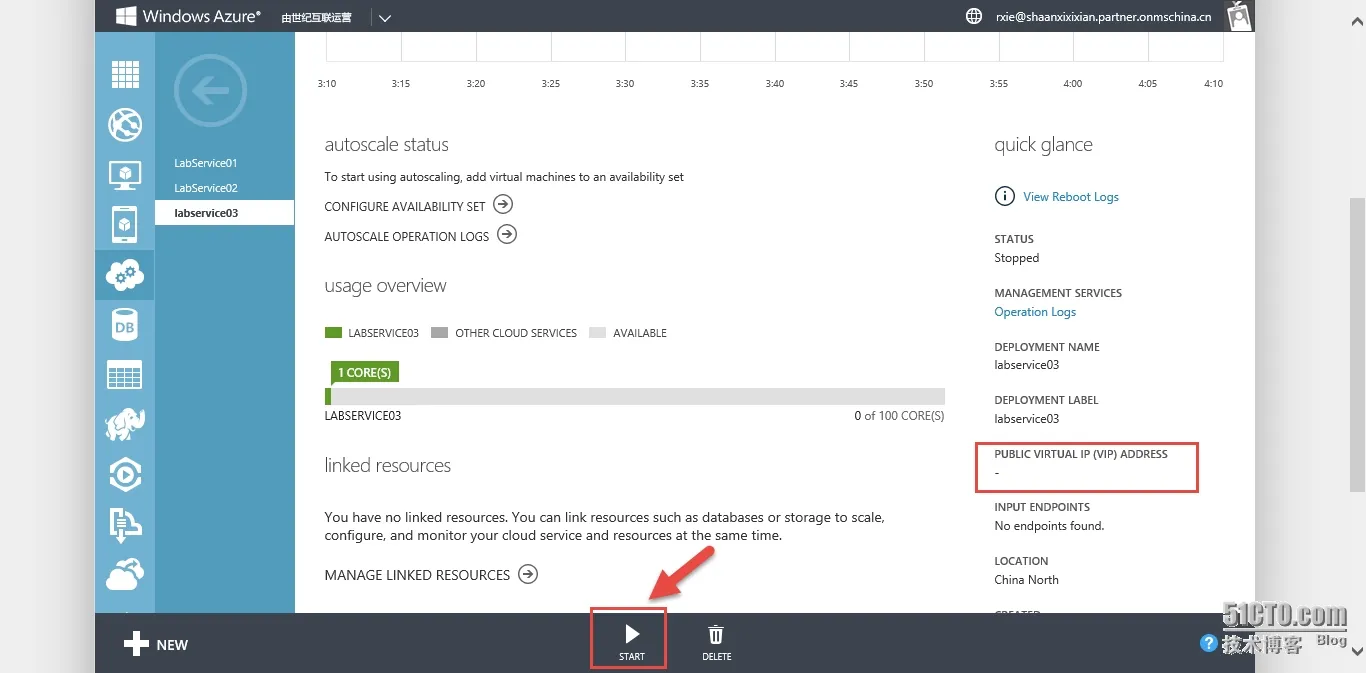Click the China North location value
The image size is (1366, 673).
tap(1026, 580)
